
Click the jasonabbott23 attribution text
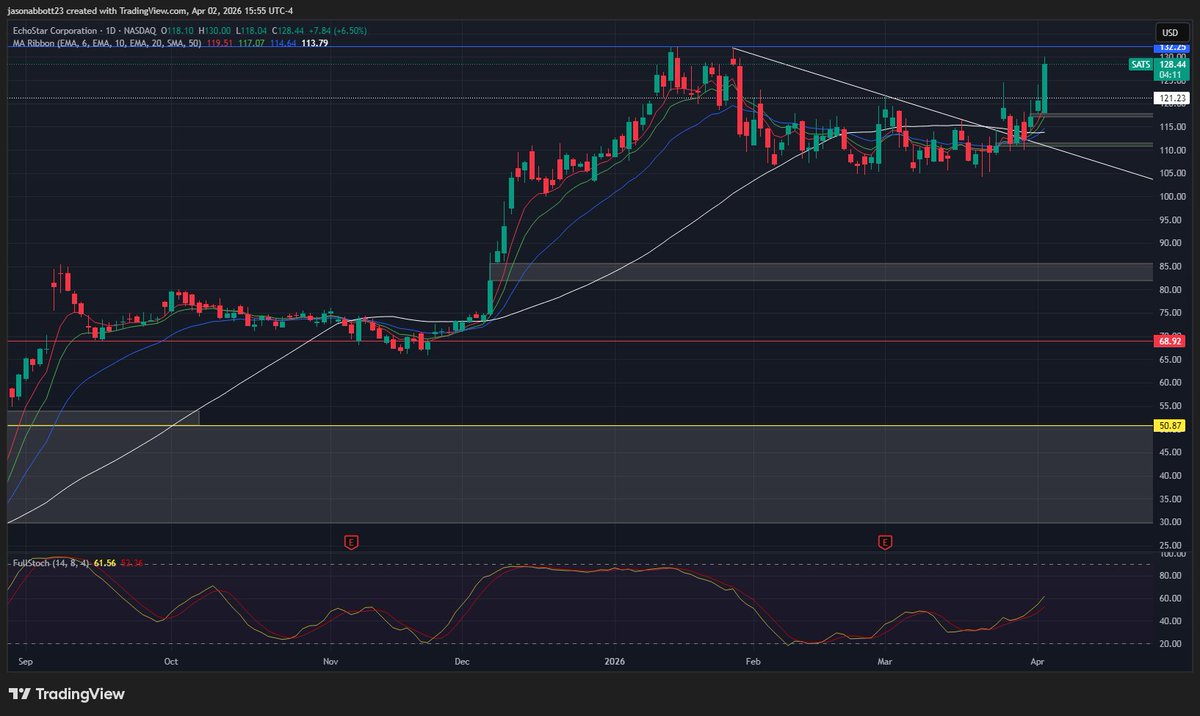[x=148, y=11]
